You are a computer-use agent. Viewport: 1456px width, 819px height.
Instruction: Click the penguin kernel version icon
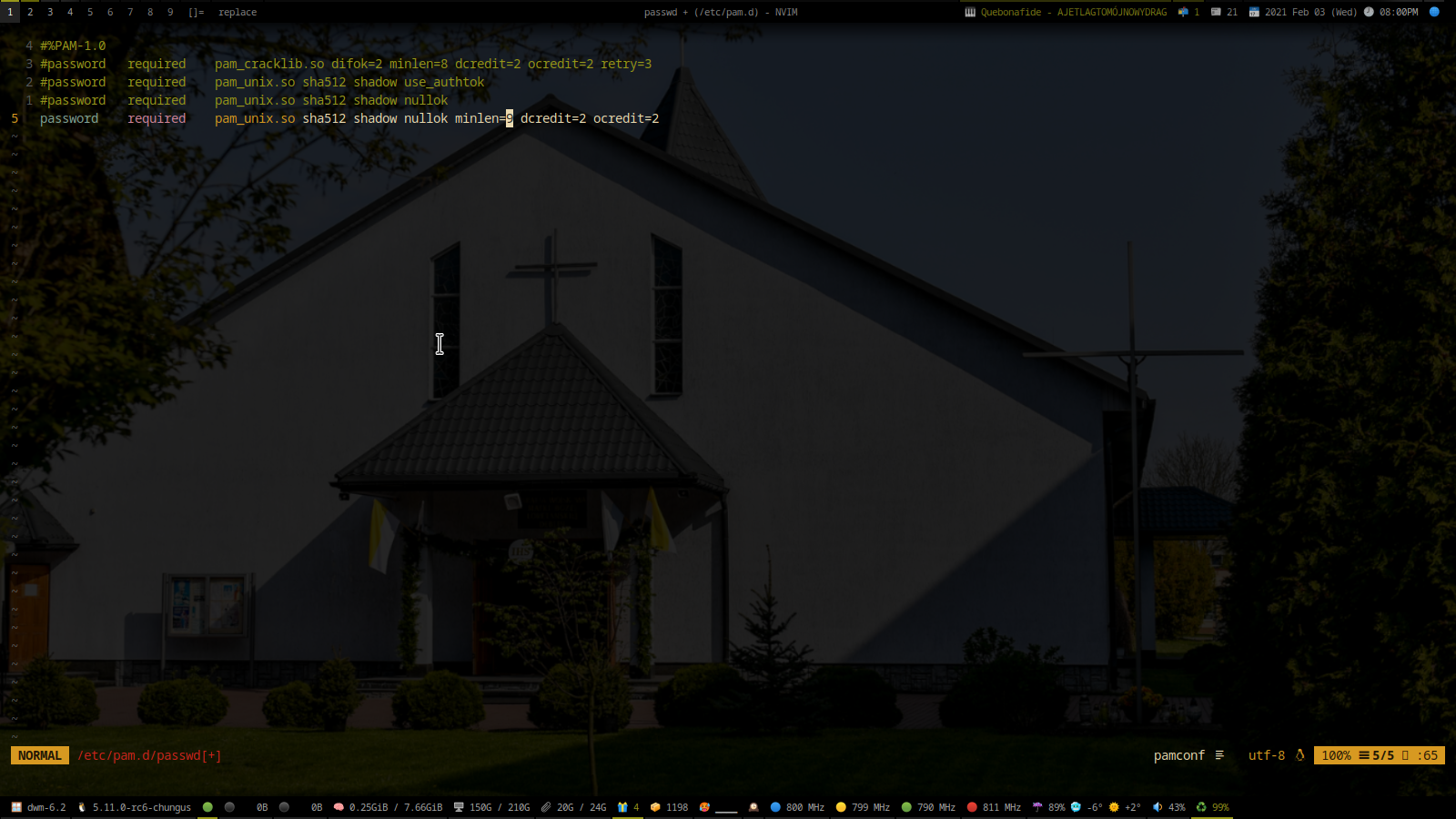click(x=82, y=807)
